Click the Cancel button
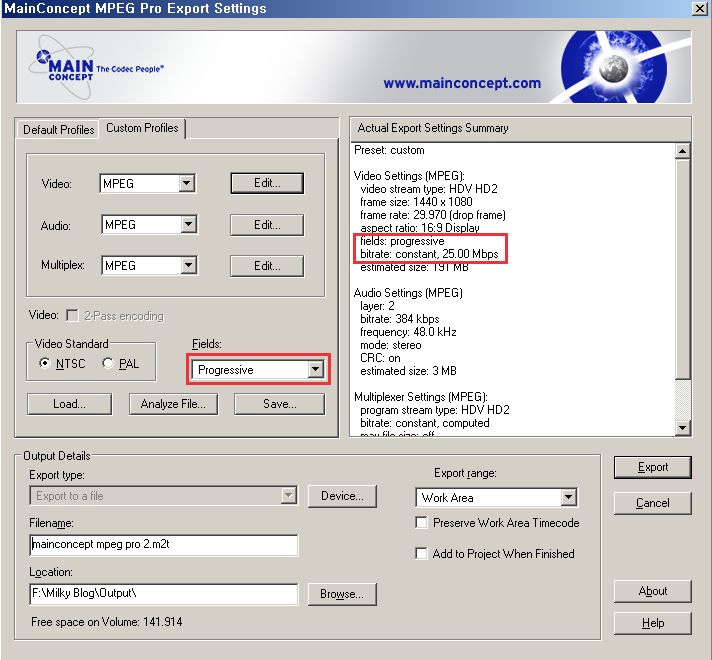The image size is (712, 660). (x=653, y=503)
